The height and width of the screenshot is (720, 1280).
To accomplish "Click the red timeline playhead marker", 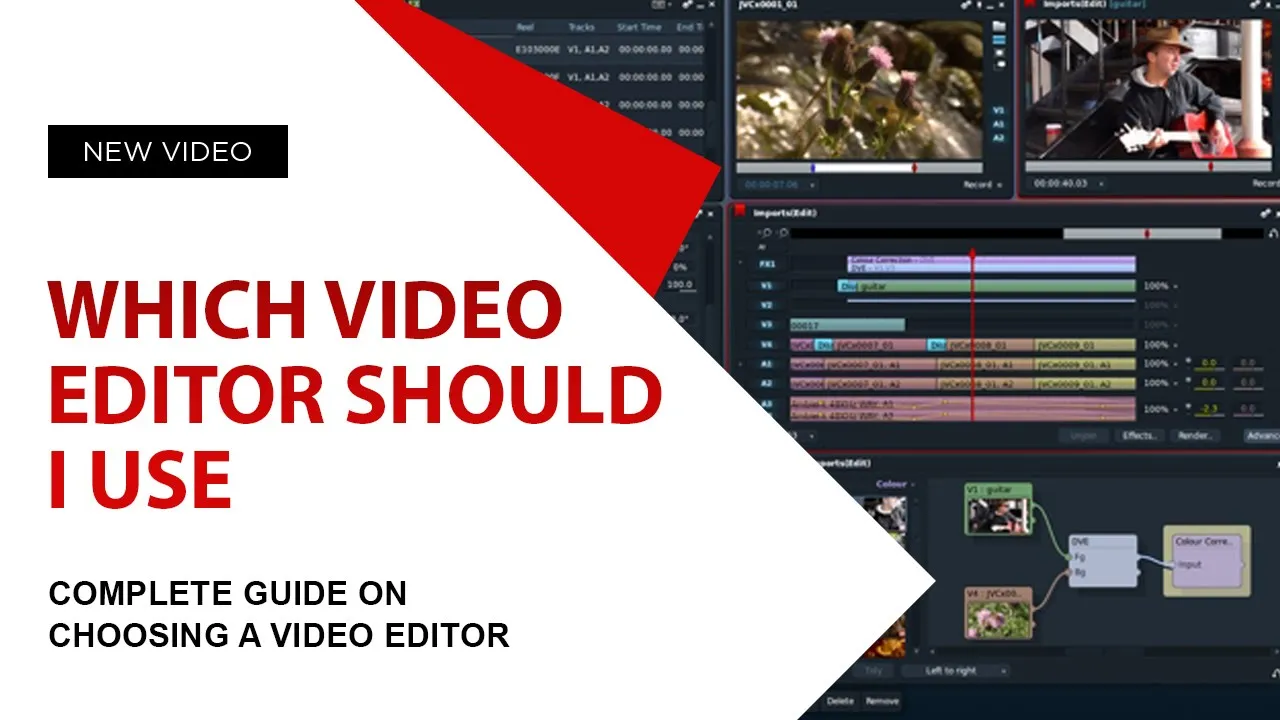I will pos(971,254).
